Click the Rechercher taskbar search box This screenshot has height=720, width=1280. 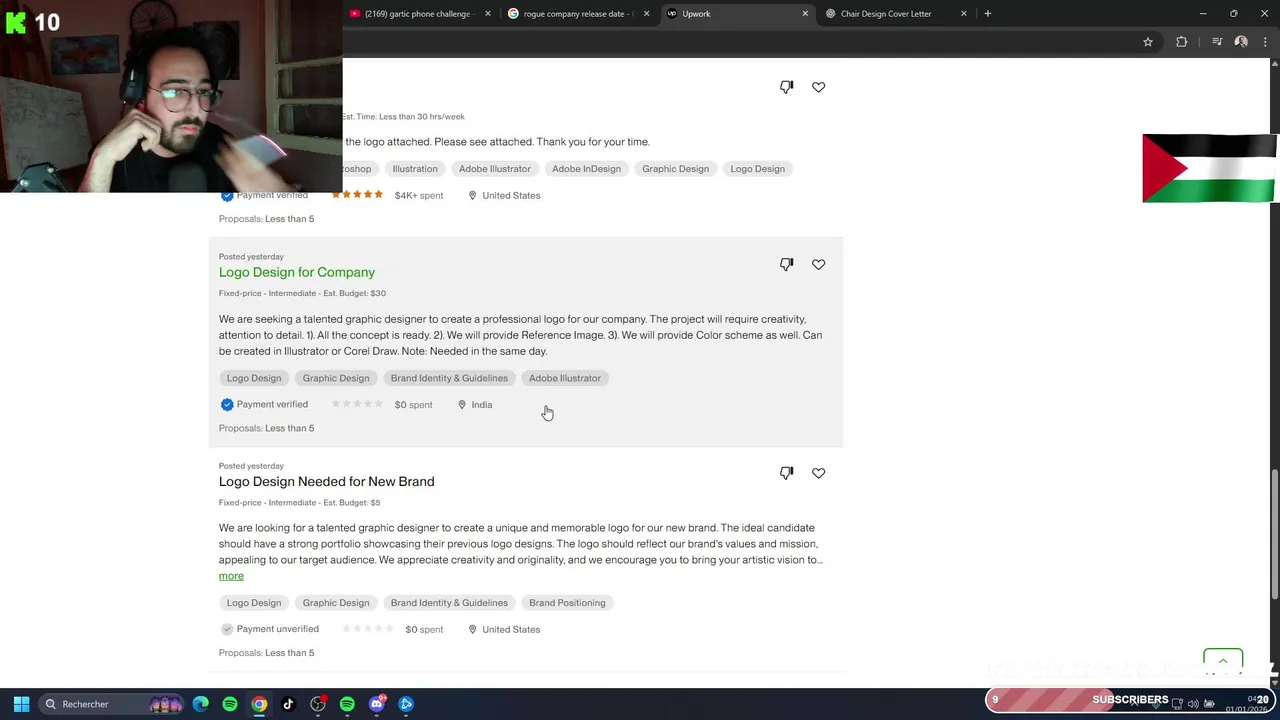coord(113,704)
